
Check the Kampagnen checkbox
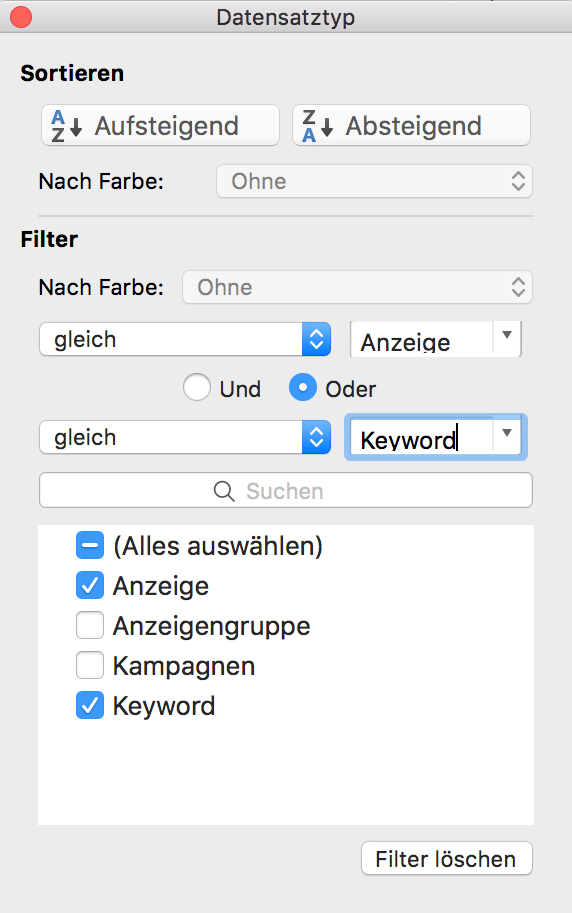90,666
